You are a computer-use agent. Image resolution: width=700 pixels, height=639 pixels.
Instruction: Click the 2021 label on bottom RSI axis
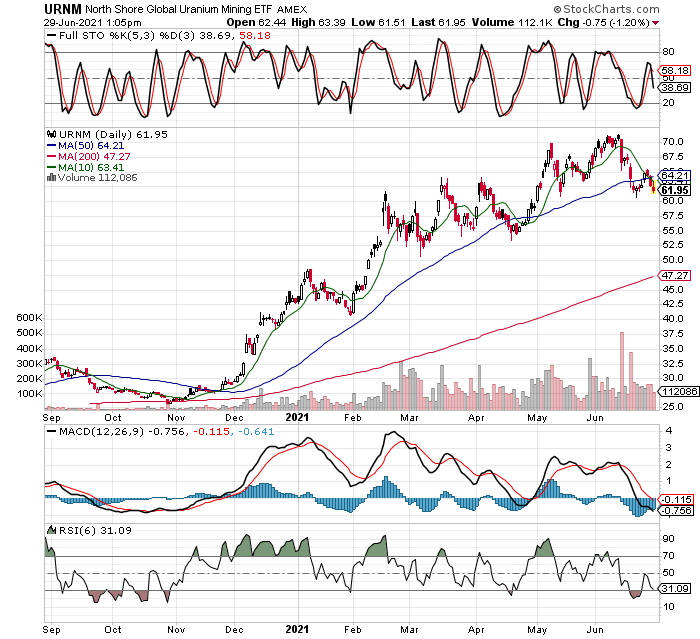coord(297,629)
